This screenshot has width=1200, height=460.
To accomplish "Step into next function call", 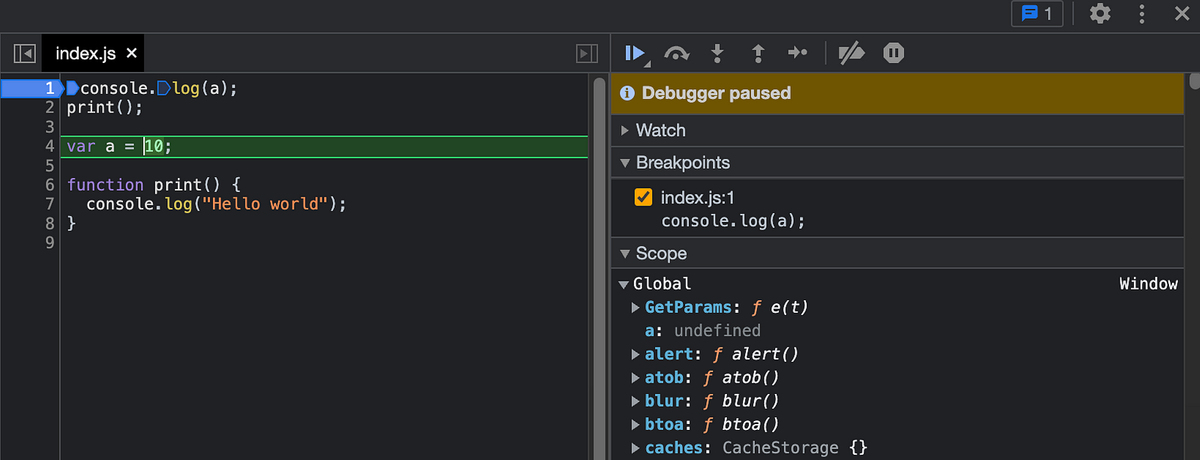I will [717, 53].
